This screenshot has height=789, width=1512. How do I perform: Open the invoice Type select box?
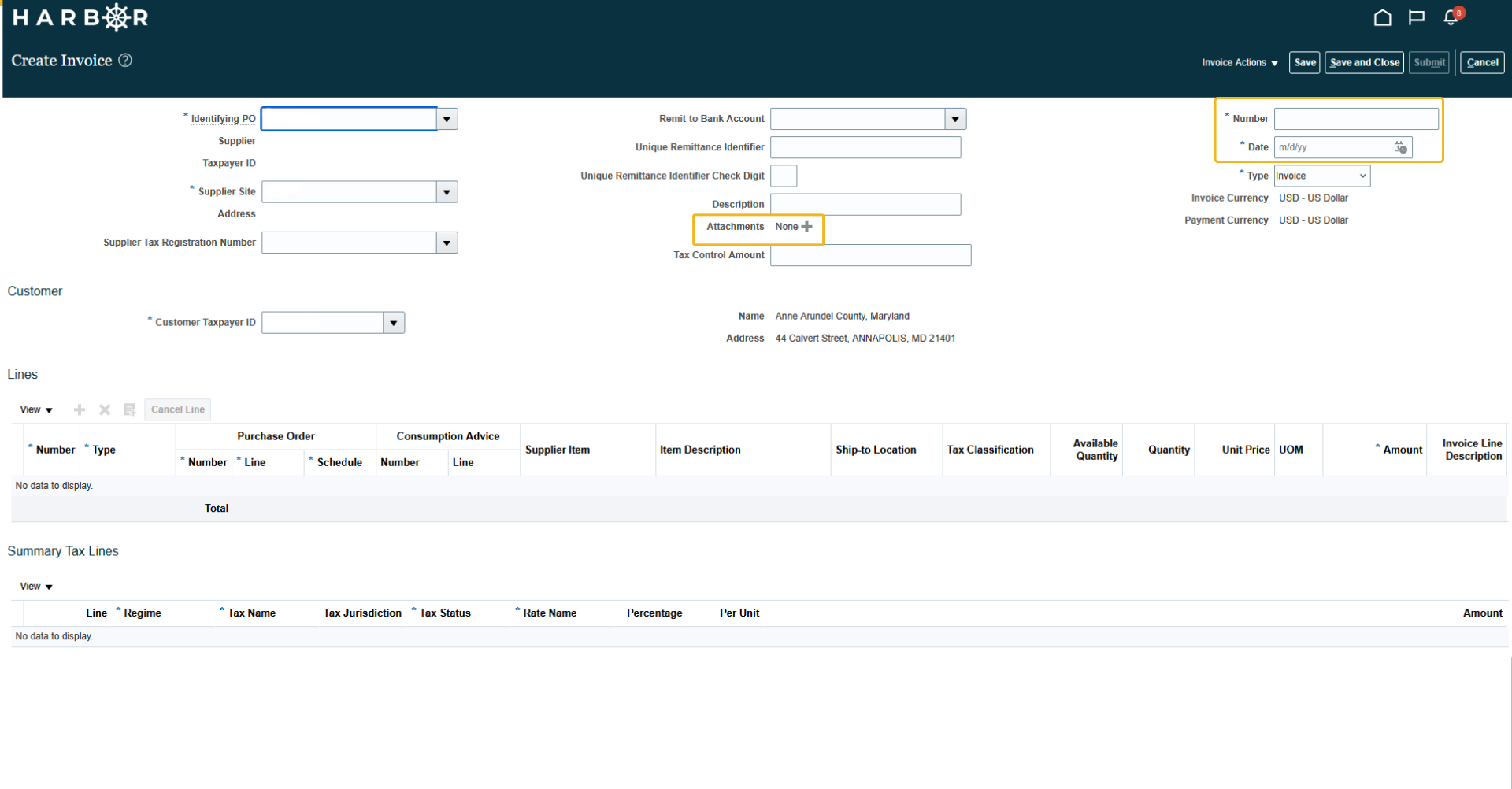click(x=1321, y=176)
